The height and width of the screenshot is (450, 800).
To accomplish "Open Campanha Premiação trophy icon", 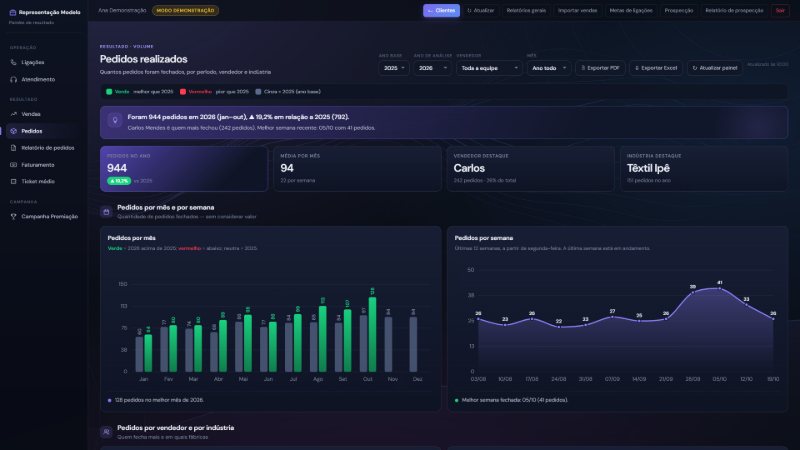I will 13,216.
